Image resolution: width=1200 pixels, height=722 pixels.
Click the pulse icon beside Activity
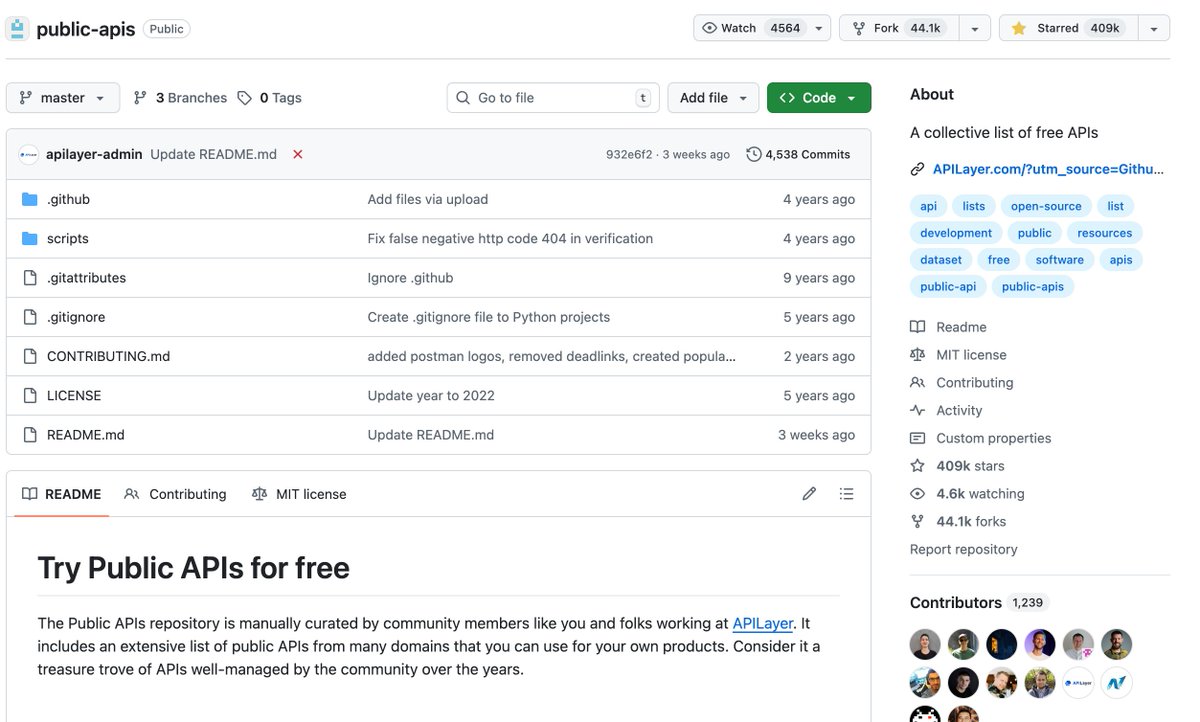pyautogui.click(x=917, y=410)
